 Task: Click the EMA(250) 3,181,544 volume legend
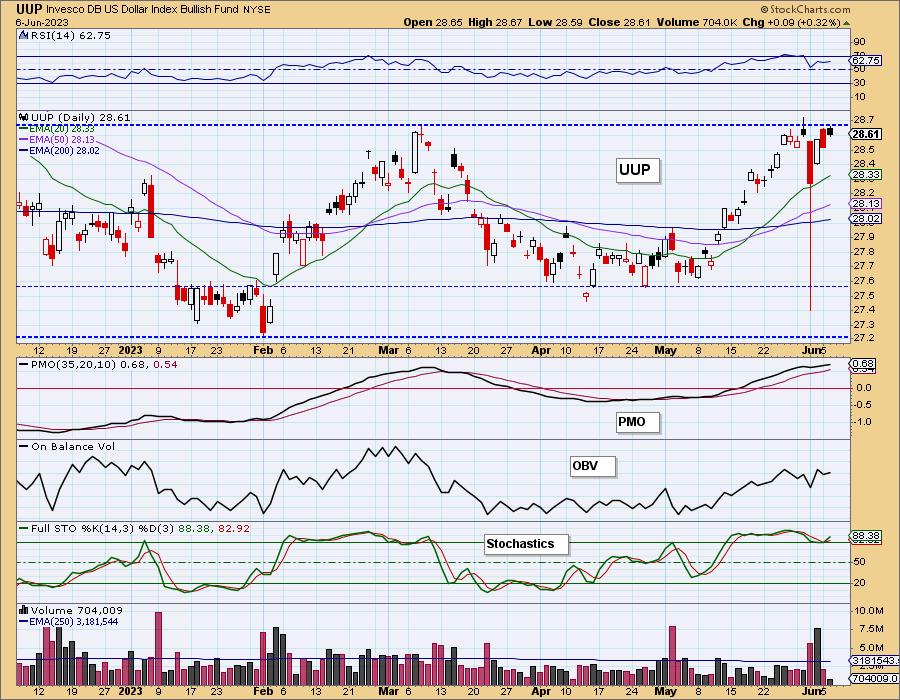click(x=69, y=621)
